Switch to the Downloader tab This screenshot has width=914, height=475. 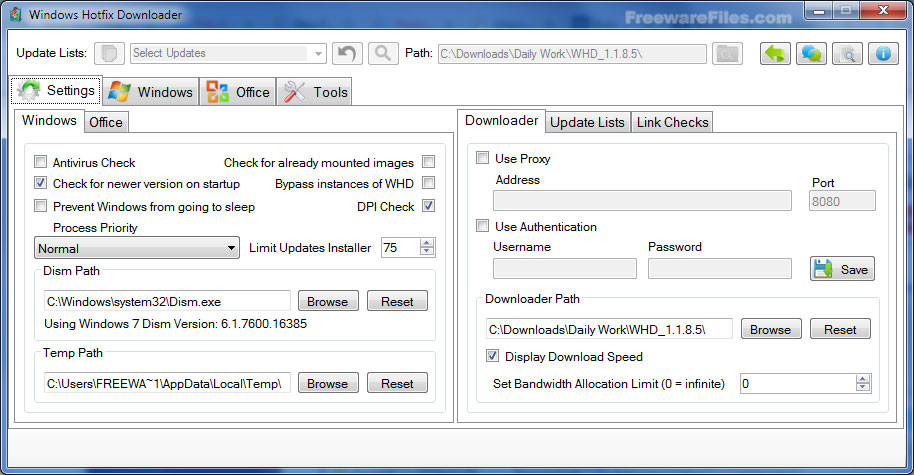[501, 121]
